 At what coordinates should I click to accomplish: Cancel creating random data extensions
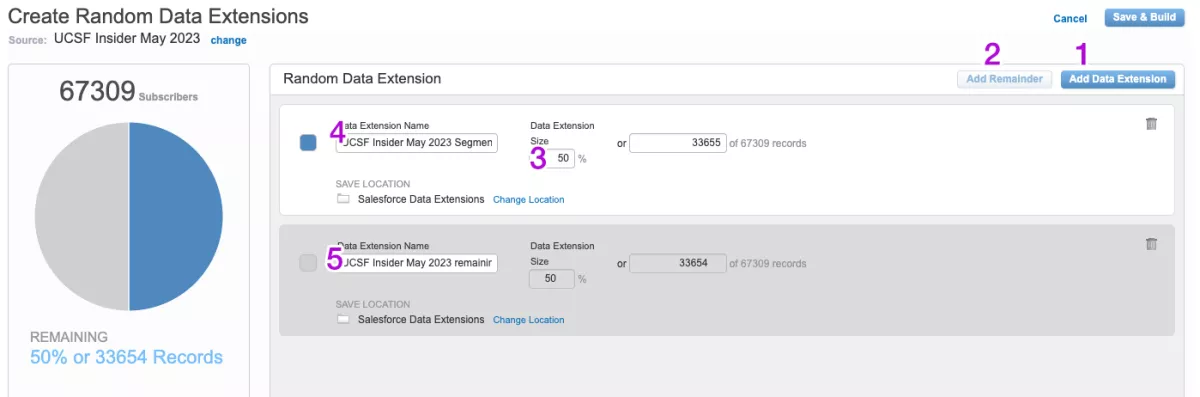[1070, 19]
